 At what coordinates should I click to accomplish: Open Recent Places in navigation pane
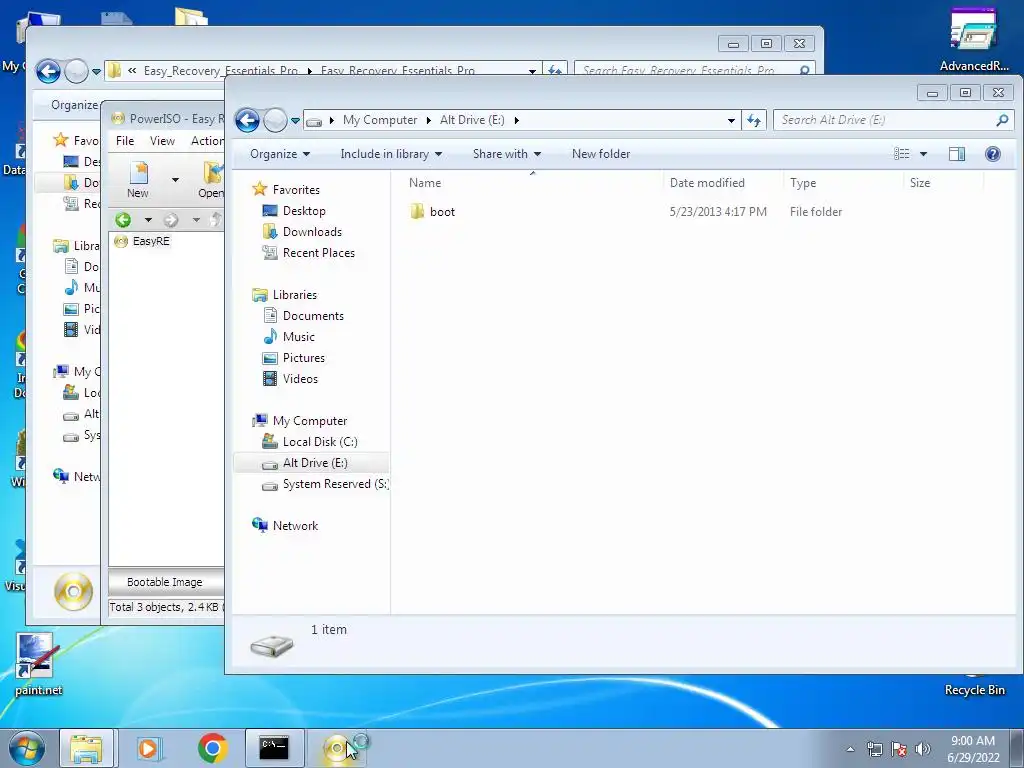(319, 253)
